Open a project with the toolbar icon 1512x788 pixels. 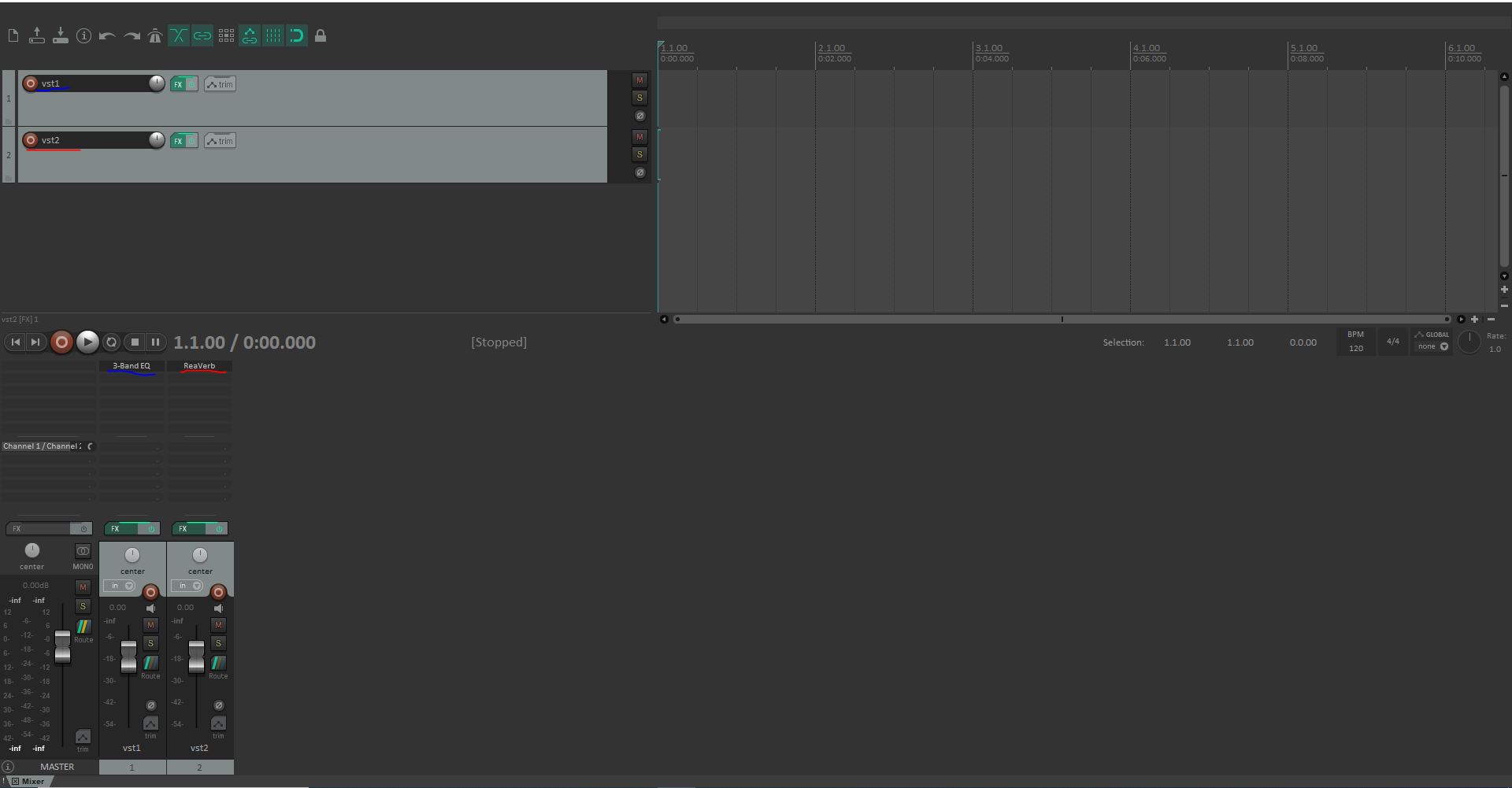[36, 35]
